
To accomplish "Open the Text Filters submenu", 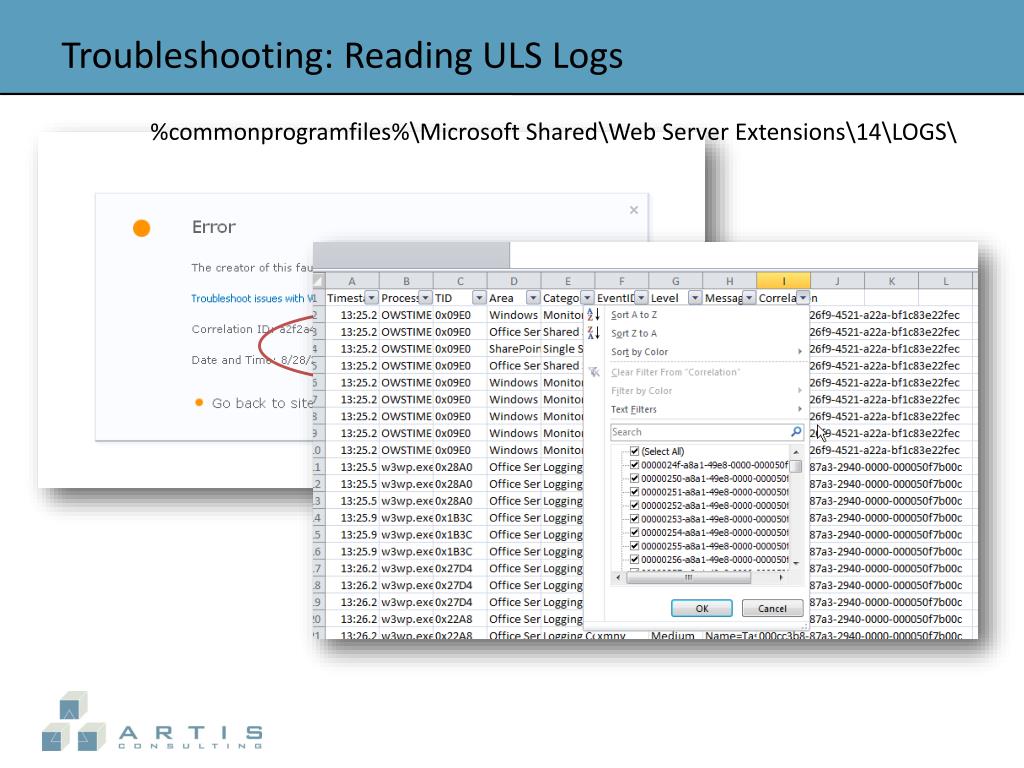I will point(705,409).
